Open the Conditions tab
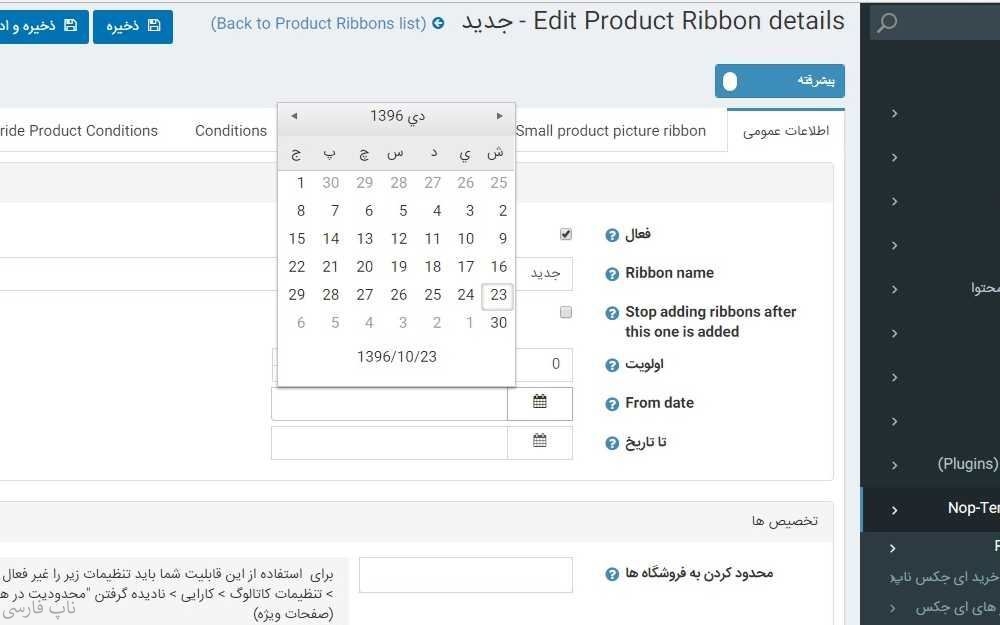Viewport: 1000px width, 625px height. tap(231, 131)
